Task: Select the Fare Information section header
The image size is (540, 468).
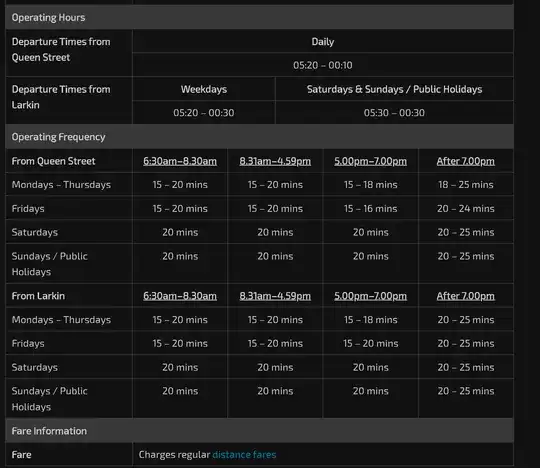Action: coord(260,431)
